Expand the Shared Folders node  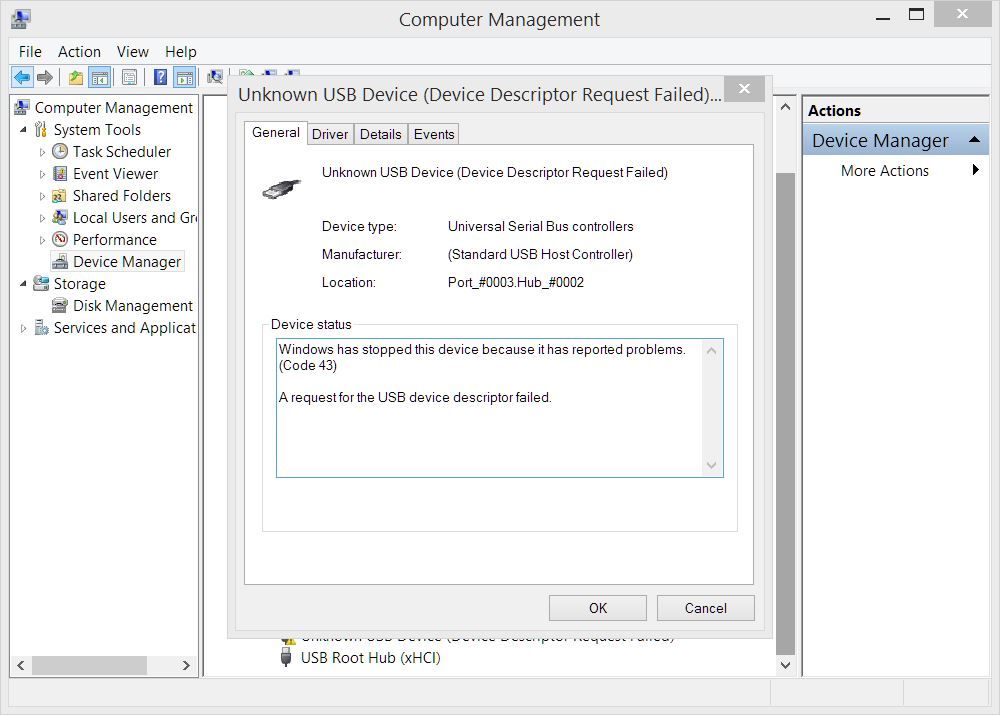42,196
